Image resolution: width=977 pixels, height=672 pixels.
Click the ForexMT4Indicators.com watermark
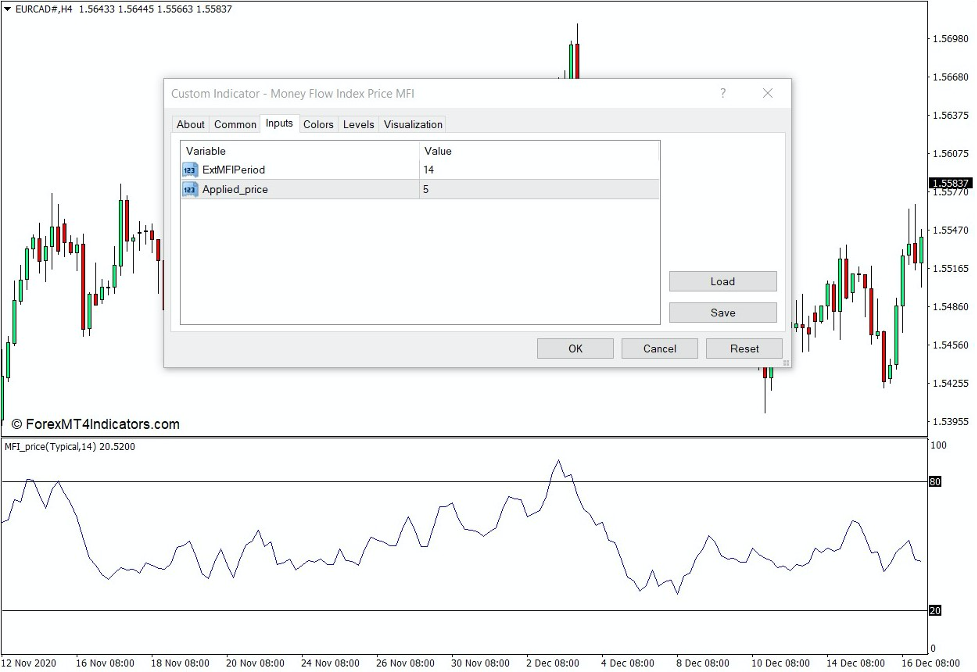coord(94,423)
